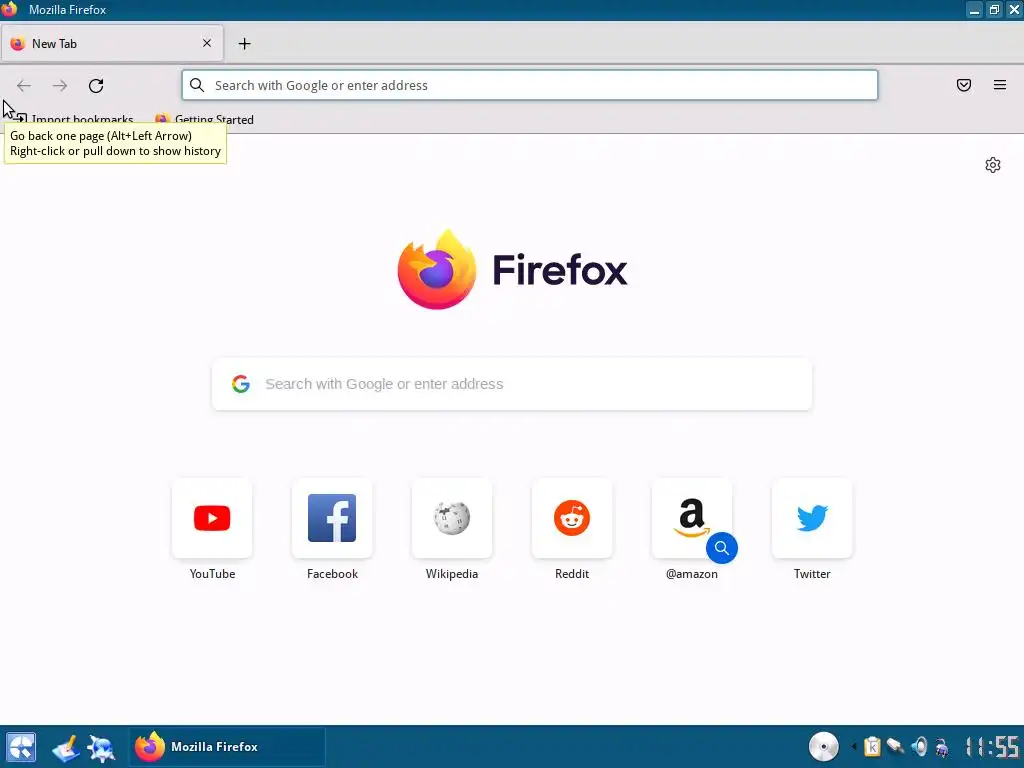This screenshot has width=1024, height=768.
Task: Click the Firefox icon in title bar
Action: [x=9, y=9]
